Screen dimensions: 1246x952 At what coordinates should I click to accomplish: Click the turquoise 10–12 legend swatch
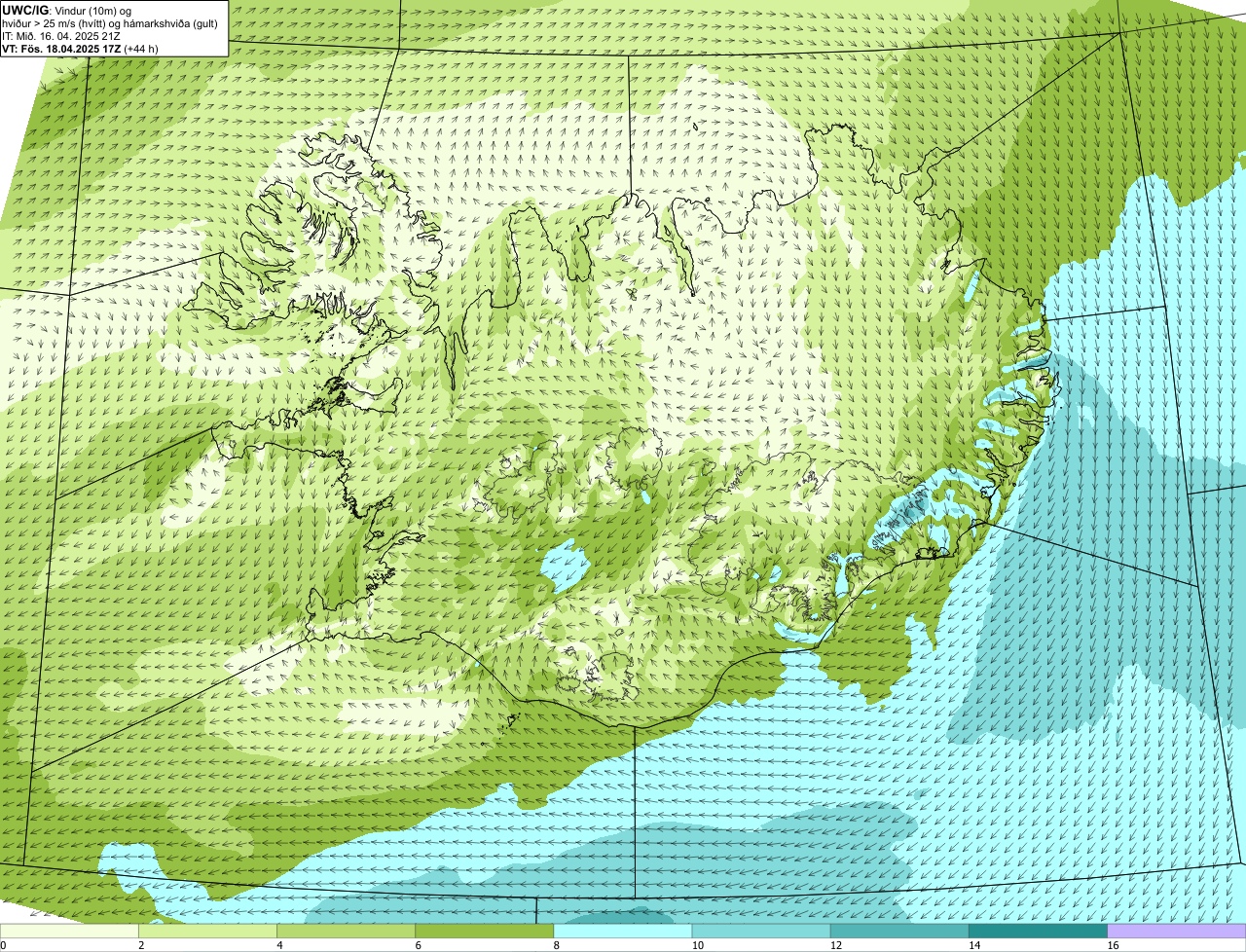coord(761,932)
